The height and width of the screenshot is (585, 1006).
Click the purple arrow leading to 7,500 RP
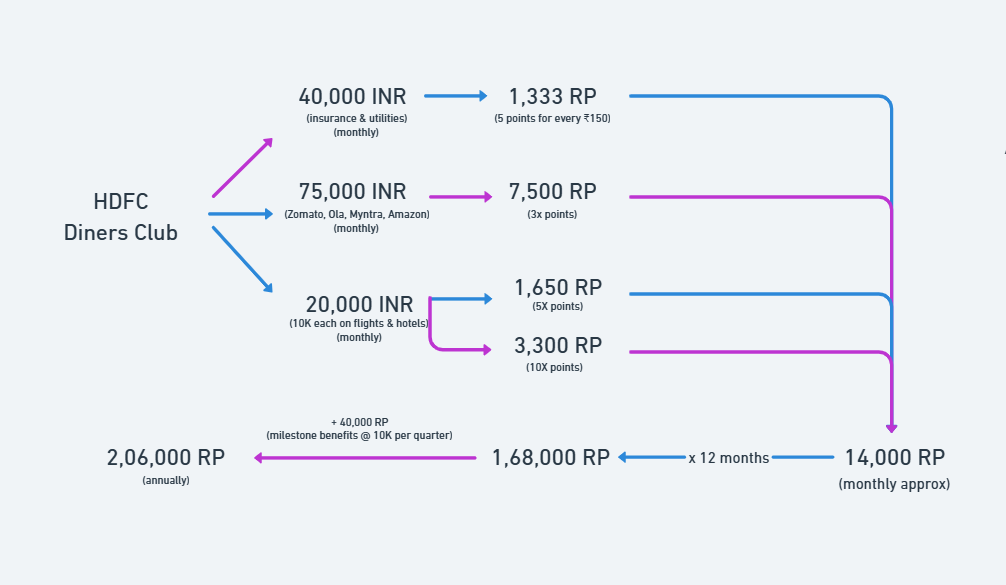[461, 197]
